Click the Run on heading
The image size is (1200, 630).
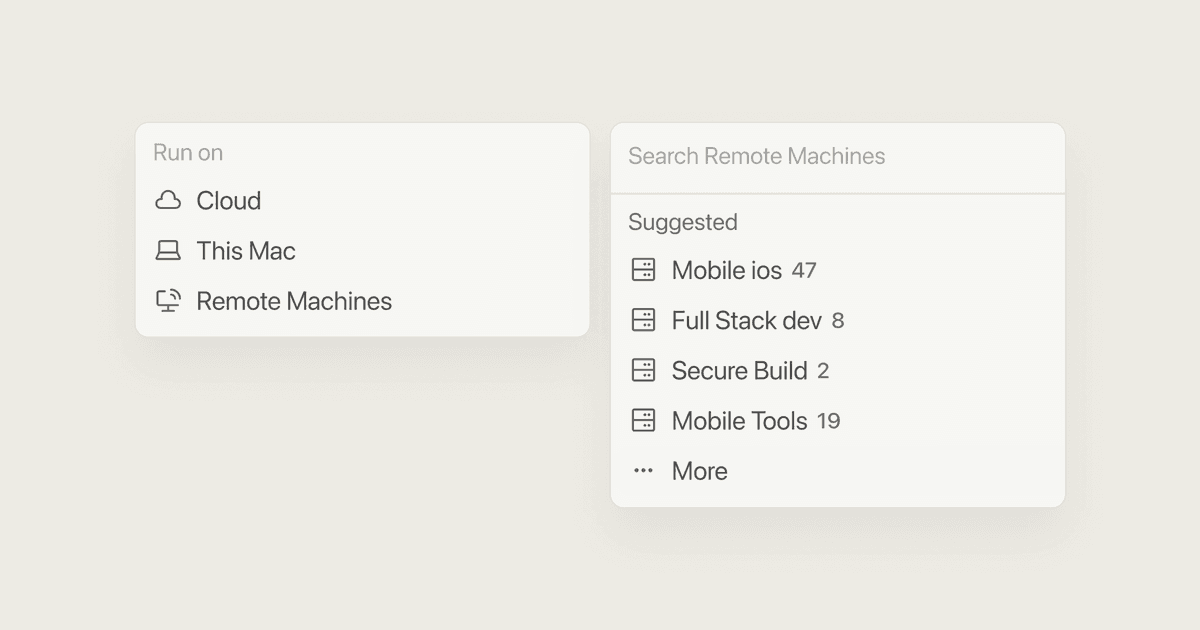pos(188,153)
